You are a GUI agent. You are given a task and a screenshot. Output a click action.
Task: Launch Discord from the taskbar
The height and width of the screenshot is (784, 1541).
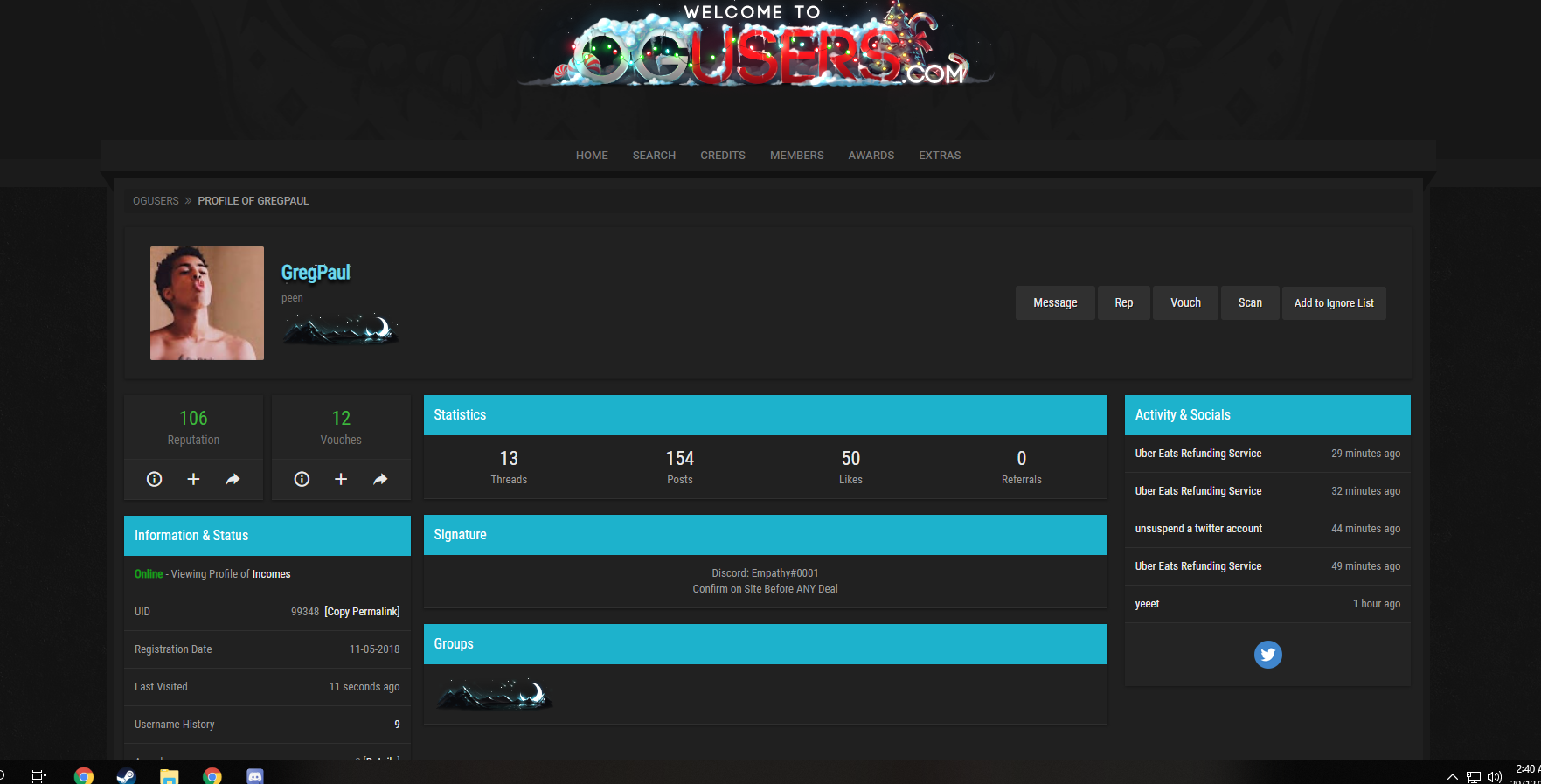click(255, 775)
